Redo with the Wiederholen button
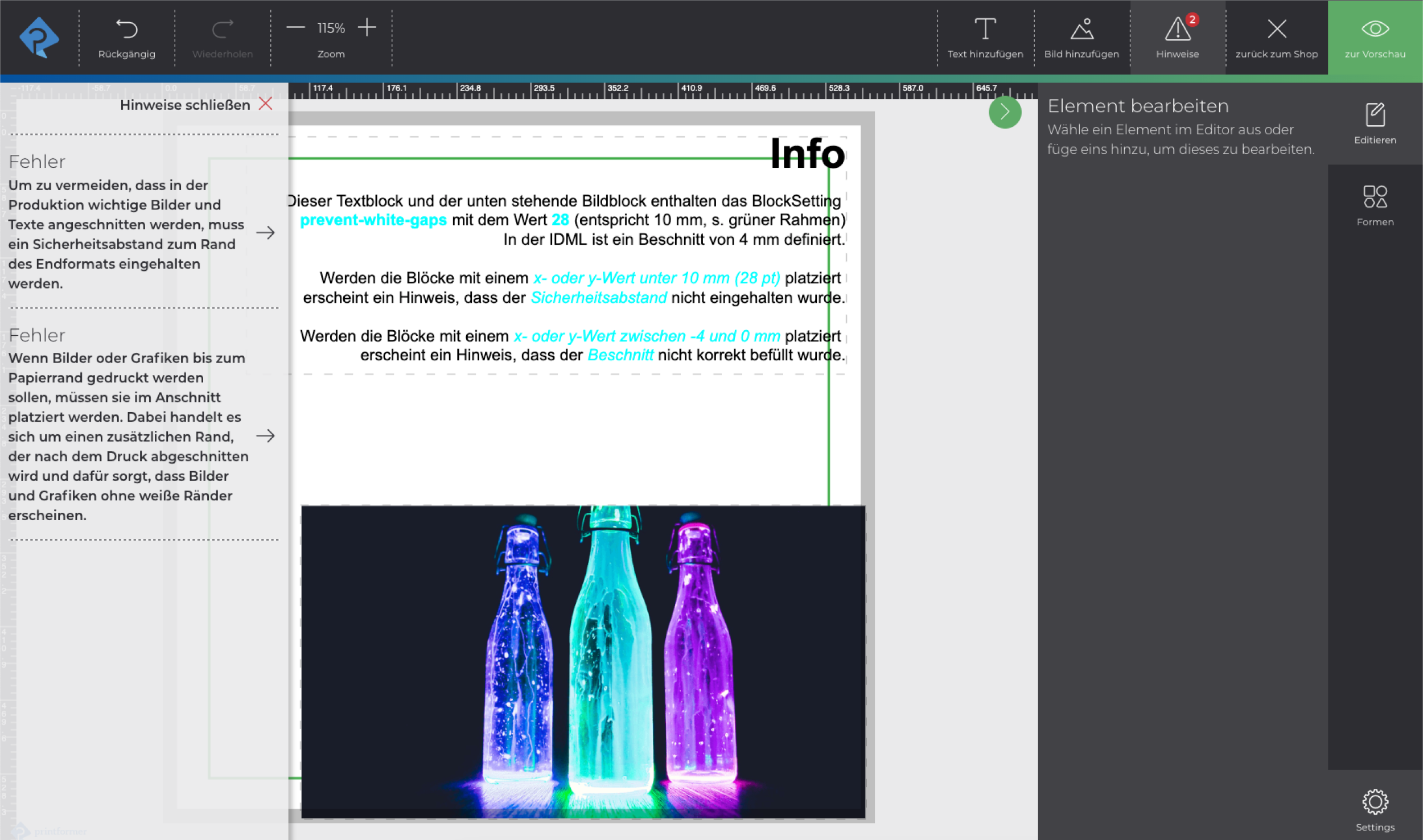 pos(223,38)
